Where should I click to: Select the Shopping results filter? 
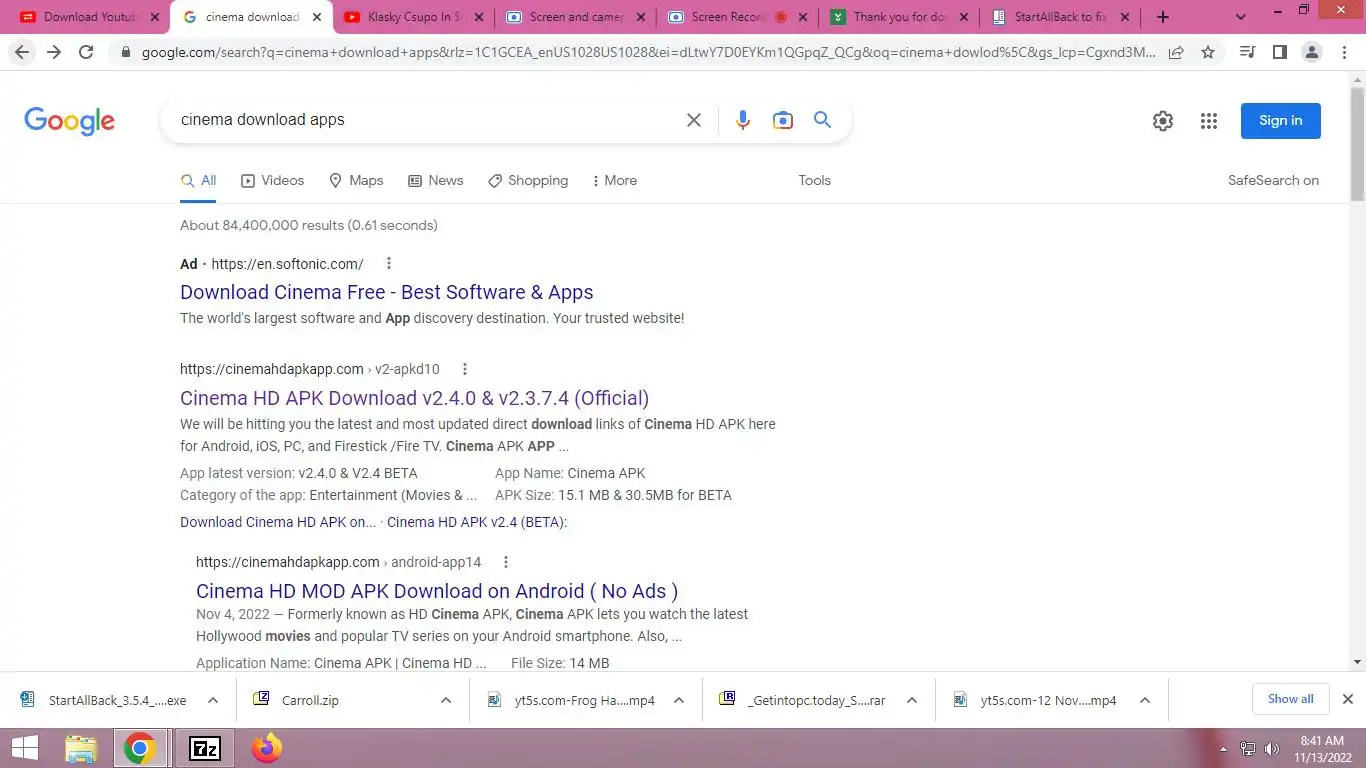pyautogui.click(x=527, y=181)
